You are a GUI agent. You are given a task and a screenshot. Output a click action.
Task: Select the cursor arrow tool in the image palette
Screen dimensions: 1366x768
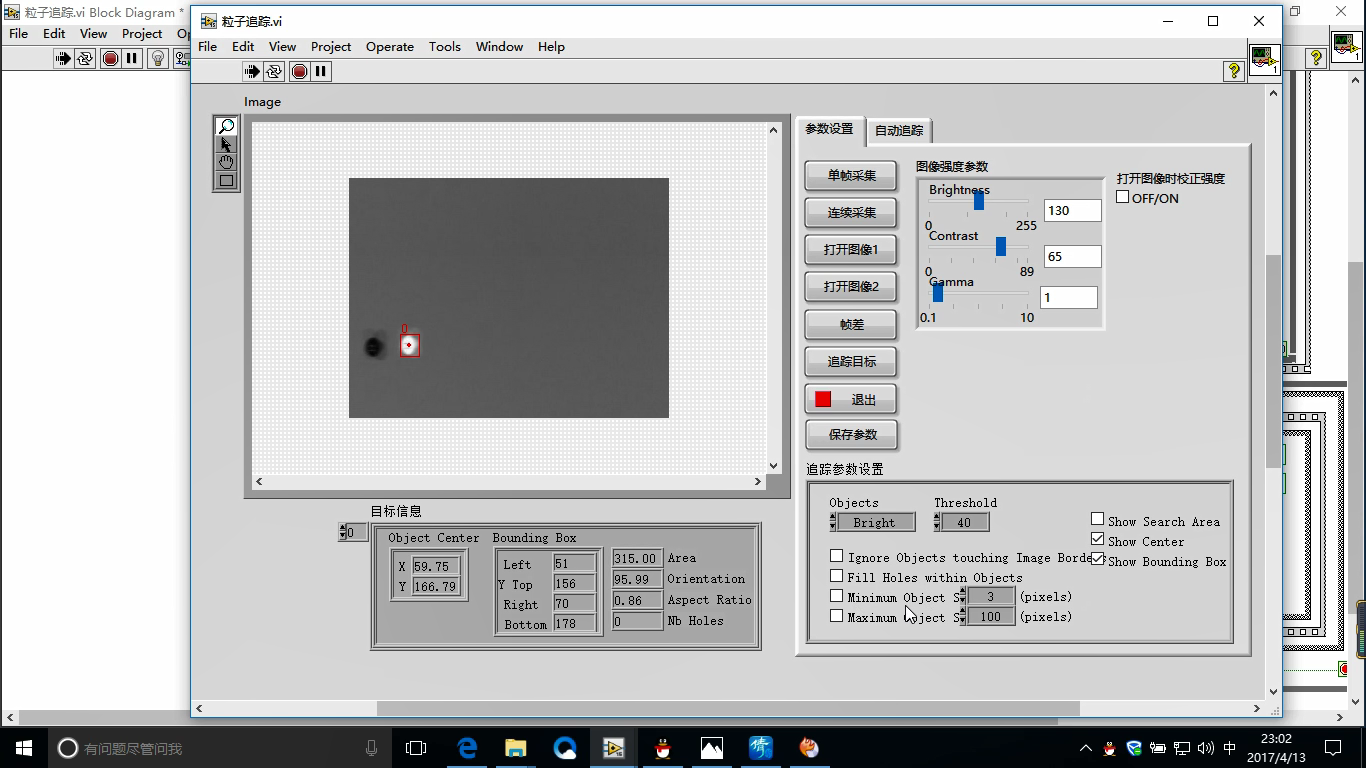pos(227,143)
